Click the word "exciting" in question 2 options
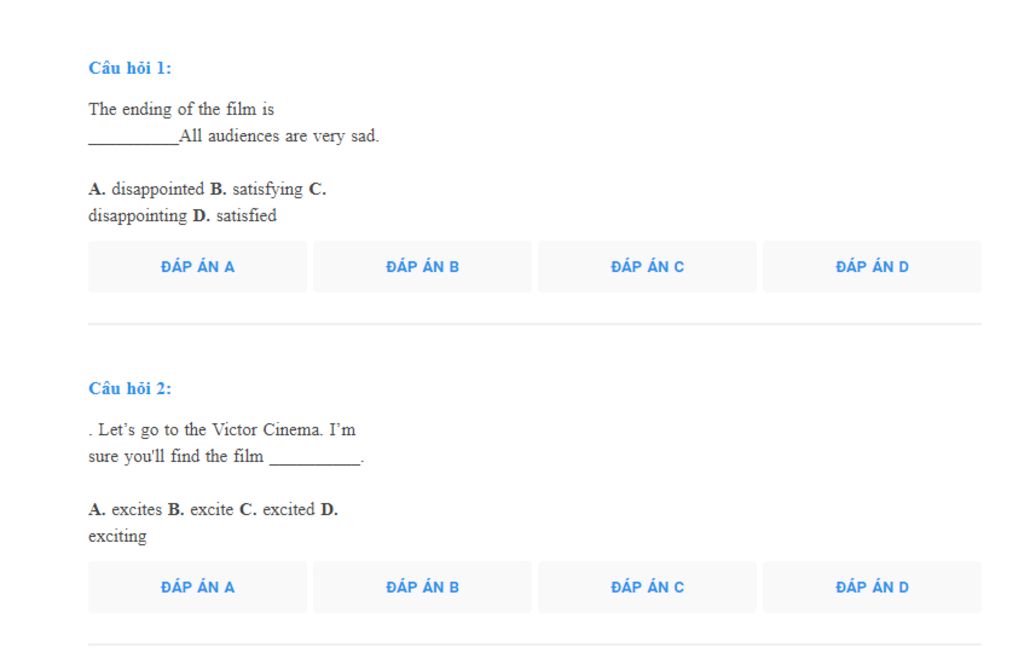Image resolution: width=1024 pixels, height=653 pixels. tap(118, 537)
